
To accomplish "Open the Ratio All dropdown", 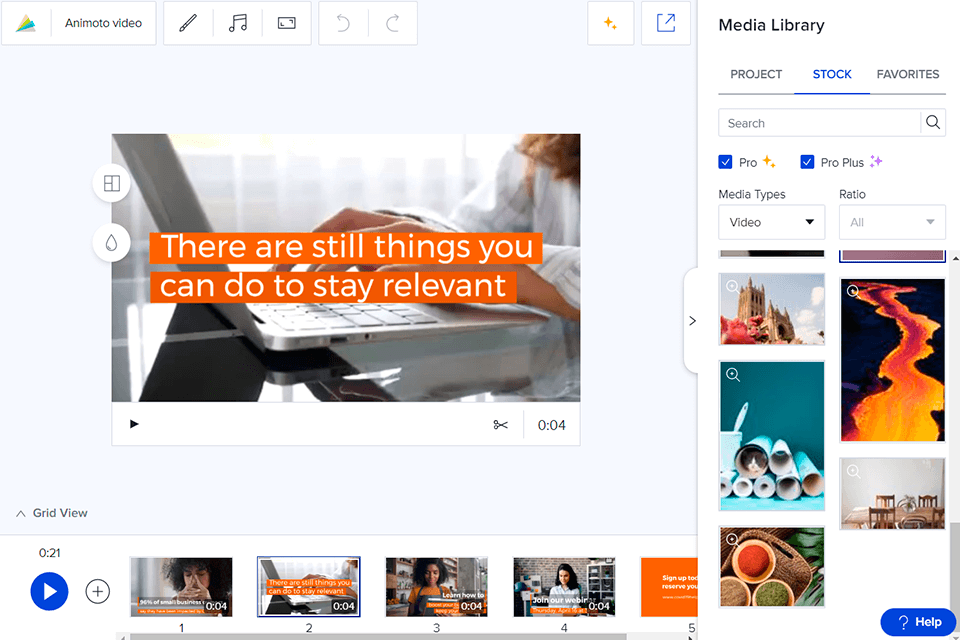I will point(892,222).
